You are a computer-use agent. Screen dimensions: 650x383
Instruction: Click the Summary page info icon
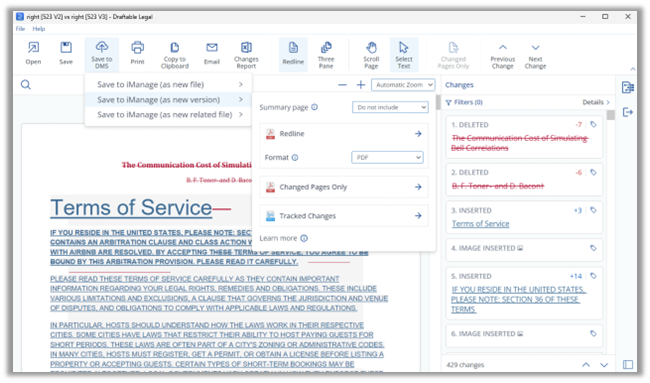[315, 107]
